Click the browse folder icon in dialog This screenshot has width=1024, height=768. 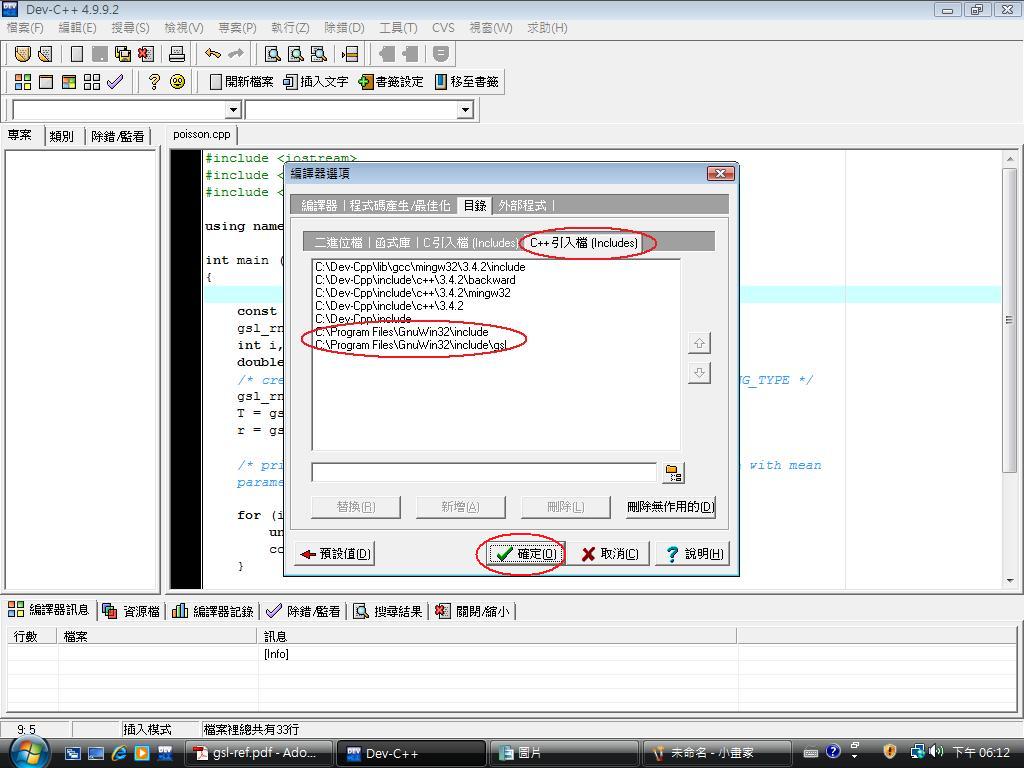click(x=673, y=472)
